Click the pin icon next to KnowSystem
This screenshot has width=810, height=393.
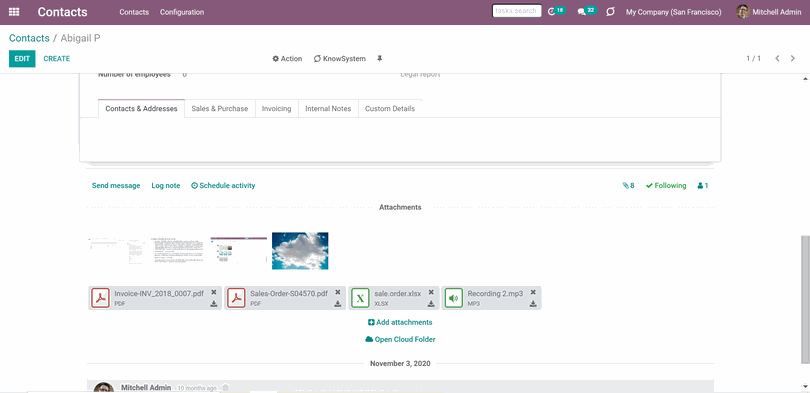point(380,59)
